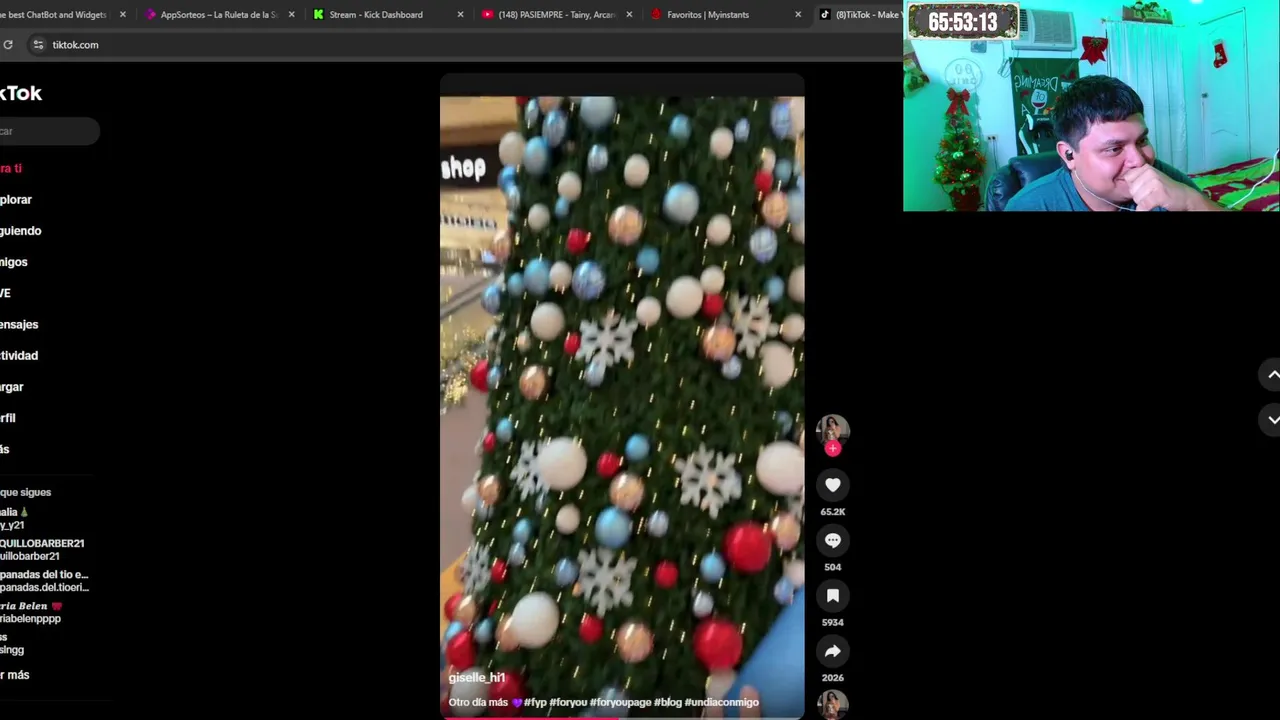This screenshot has height=720, width=1280.
Task: Open Siguiendo in the sidebar
Action: (20, 230)
